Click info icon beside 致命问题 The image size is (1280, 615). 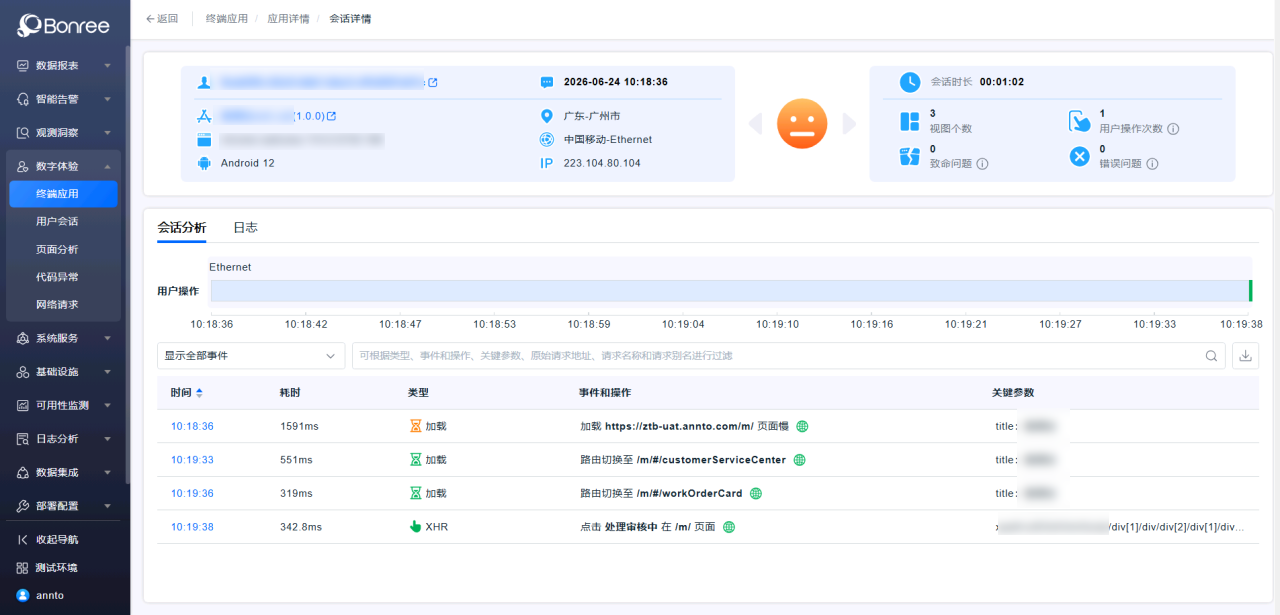pos(982,163)
